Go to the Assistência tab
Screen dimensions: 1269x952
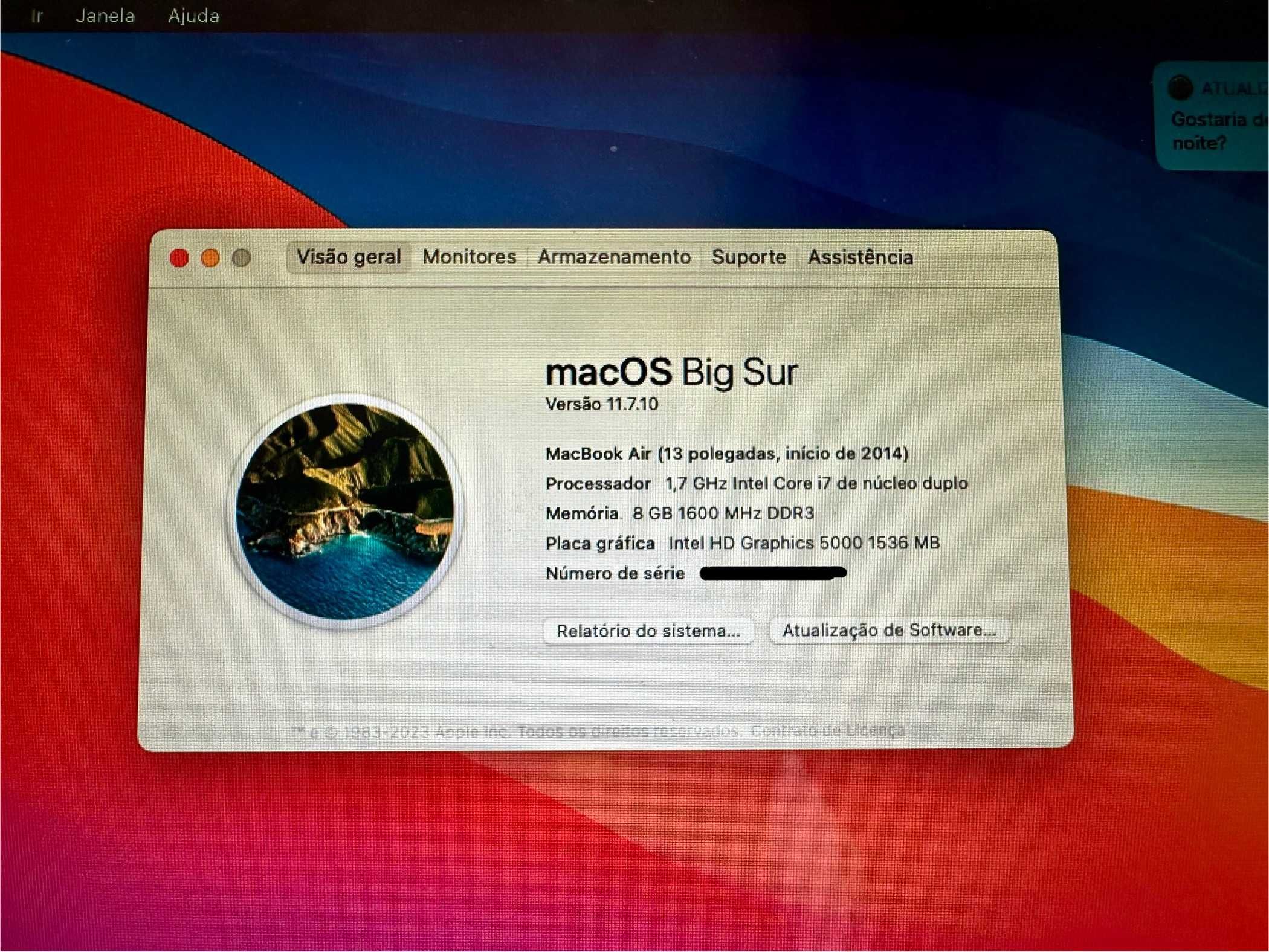pyautogui.click(x=861, y=257)
